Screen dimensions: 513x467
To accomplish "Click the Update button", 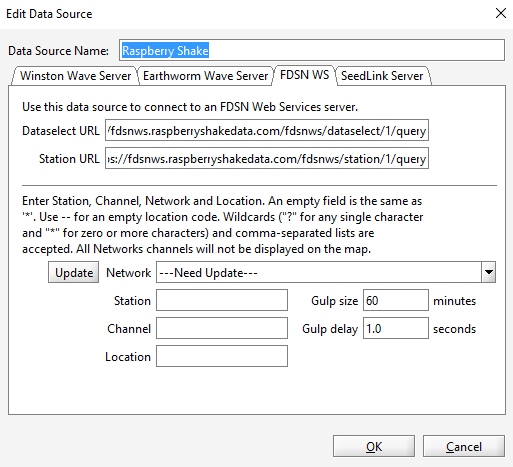I will coord(74,272).
